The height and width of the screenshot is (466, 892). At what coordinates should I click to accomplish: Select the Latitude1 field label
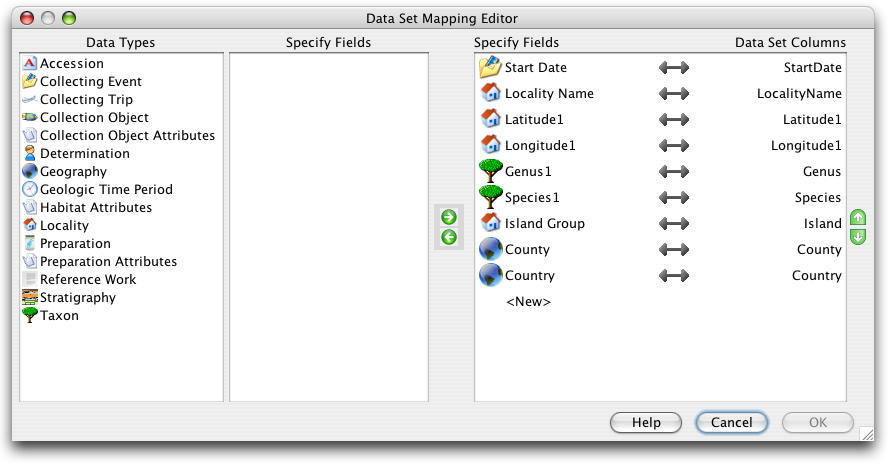pyautogui.click(x=534, y=119)
